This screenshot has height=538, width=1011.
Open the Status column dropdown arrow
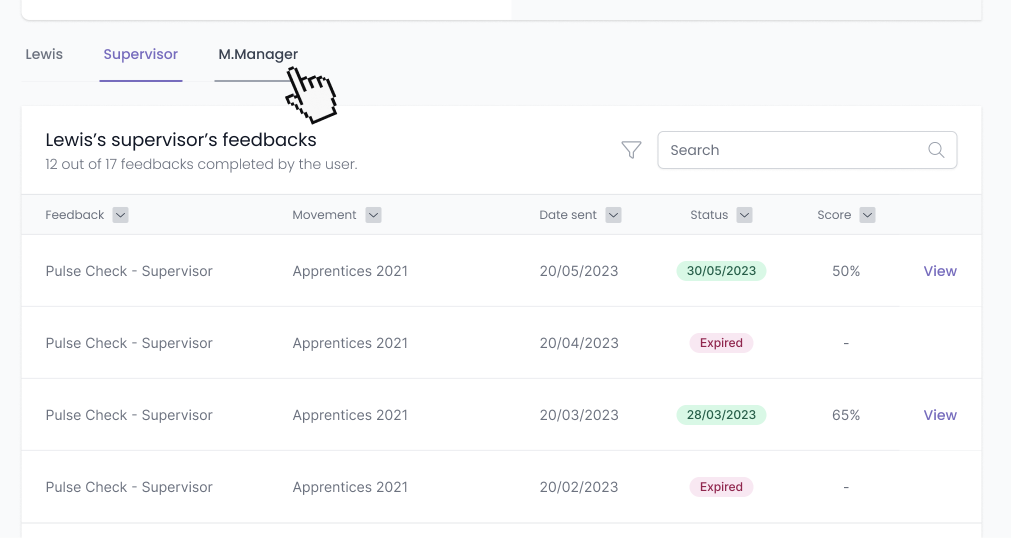745,215
